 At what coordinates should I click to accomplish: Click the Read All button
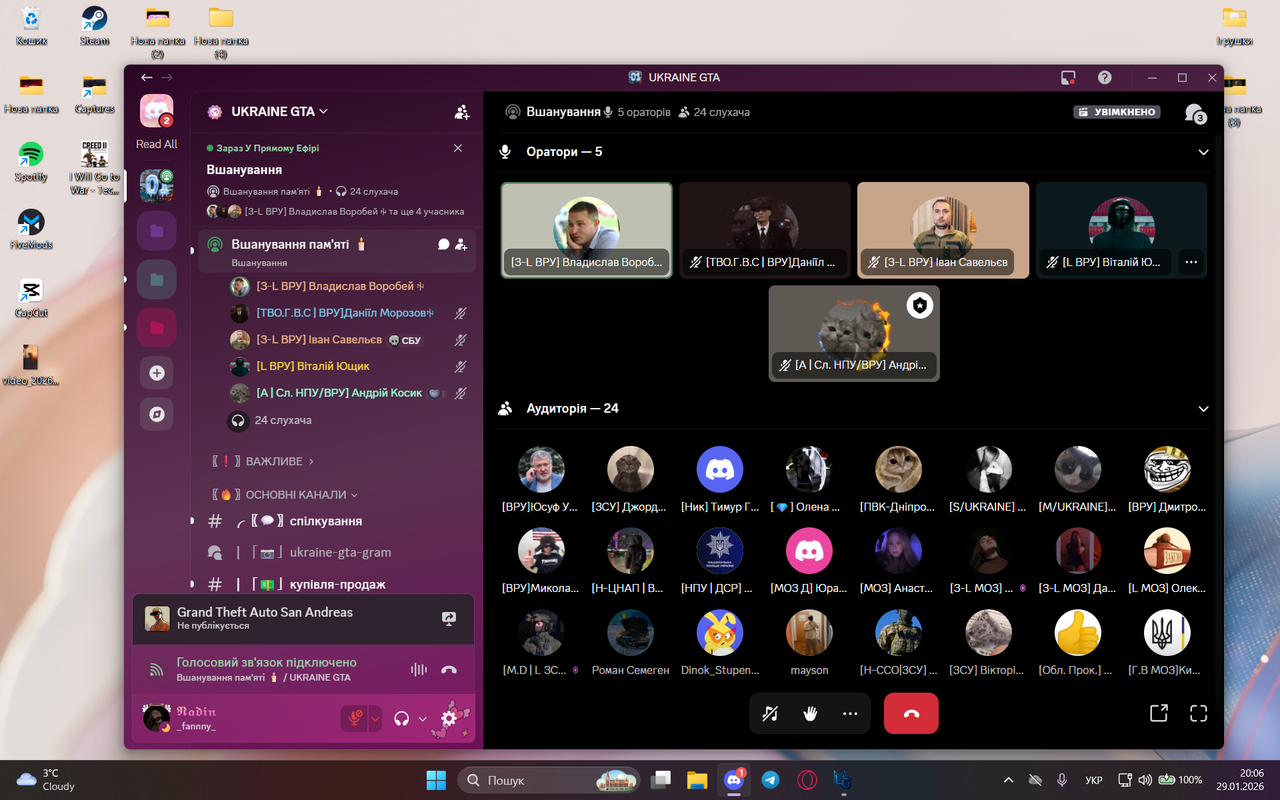156,144
